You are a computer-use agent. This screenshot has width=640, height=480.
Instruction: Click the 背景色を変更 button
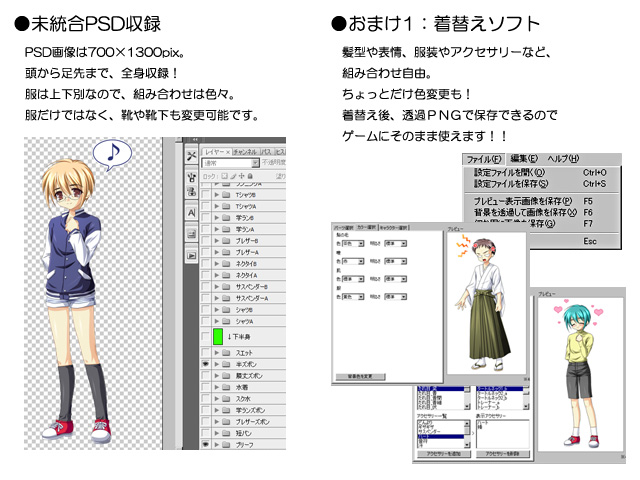coord(360,376)
